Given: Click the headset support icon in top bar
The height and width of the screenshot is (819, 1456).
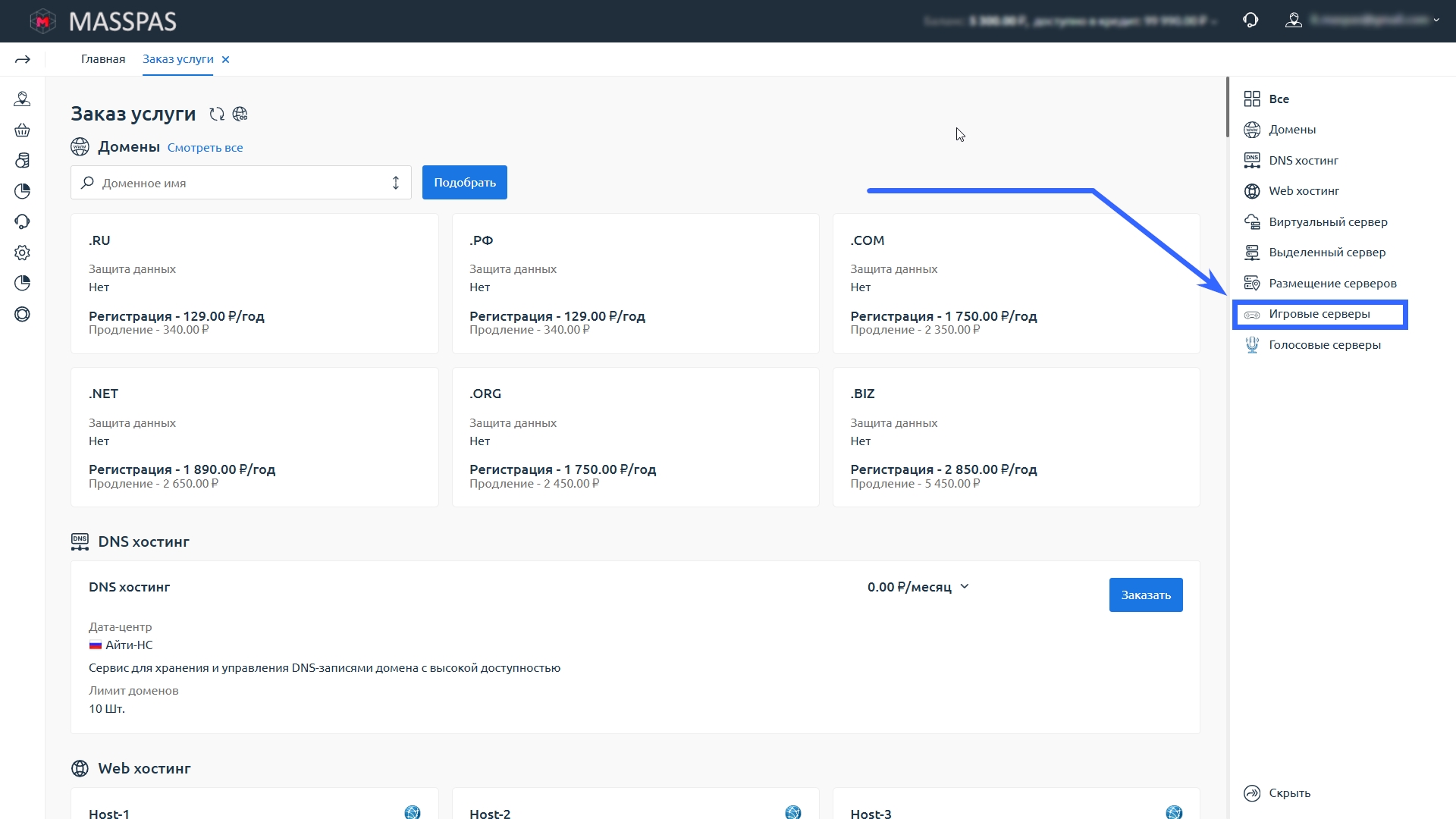Looking at the screenshot, I should [x=1250, y=20].
